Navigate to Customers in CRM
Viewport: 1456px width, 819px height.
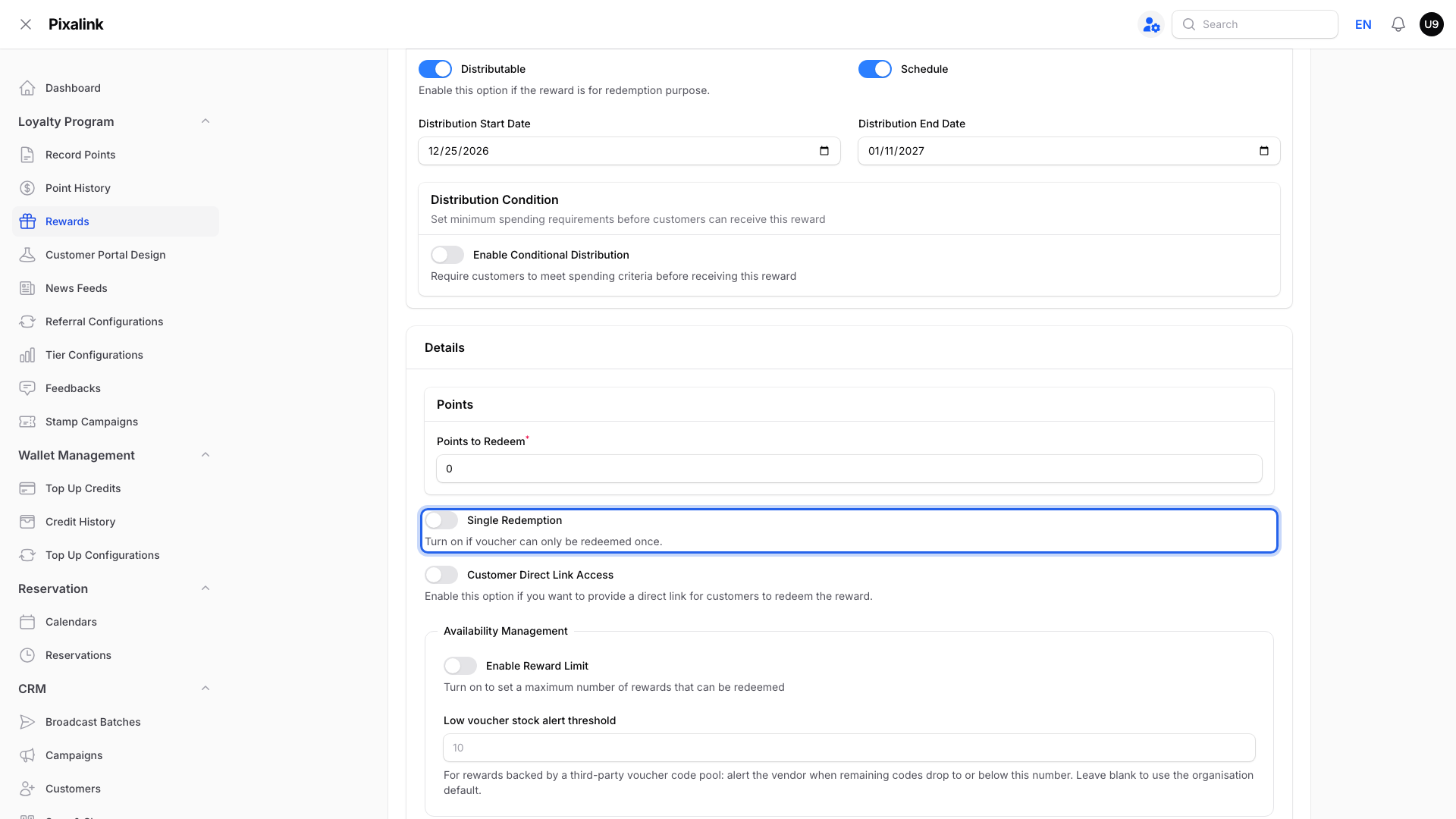(115, 789)
